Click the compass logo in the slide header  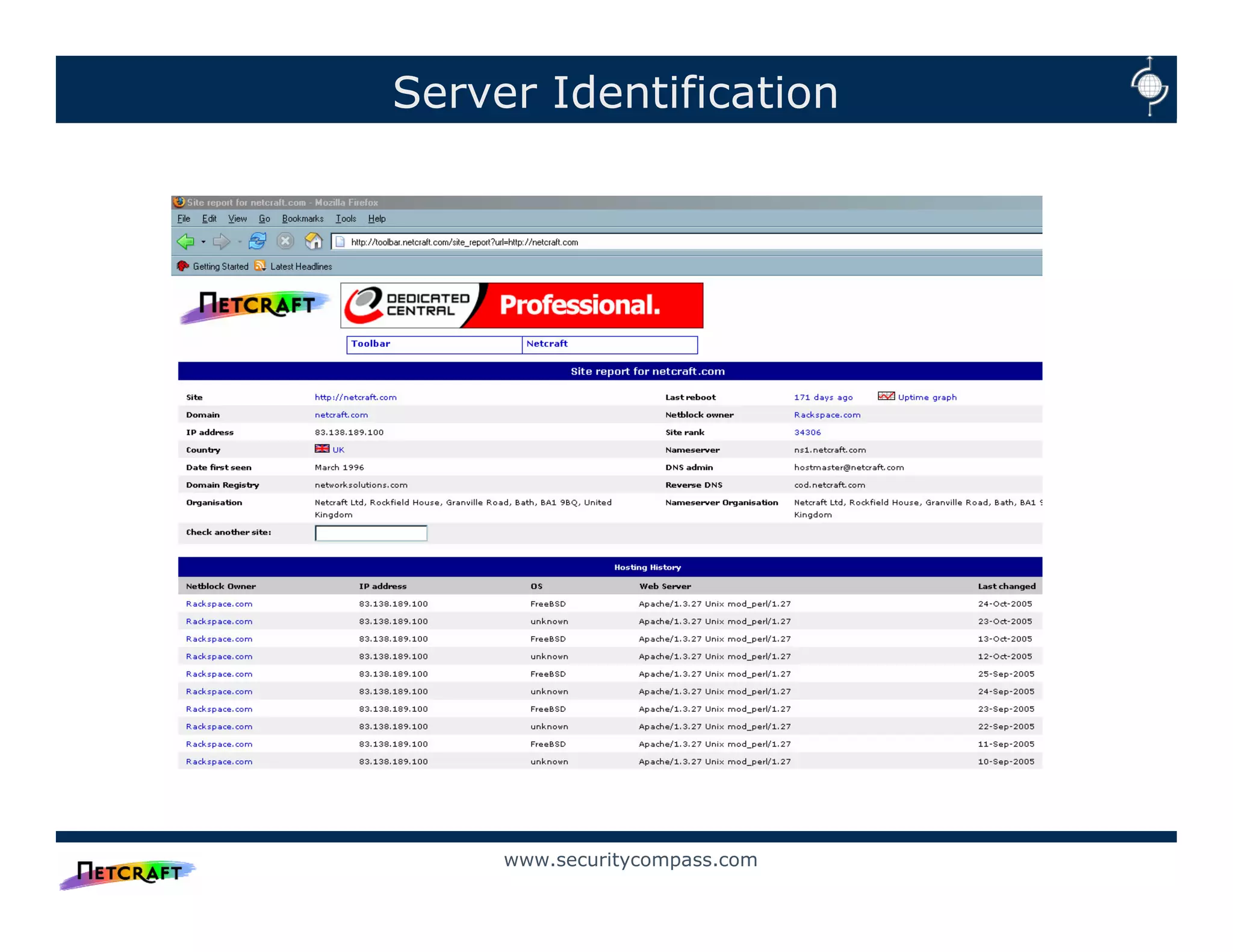[1149, 86]
